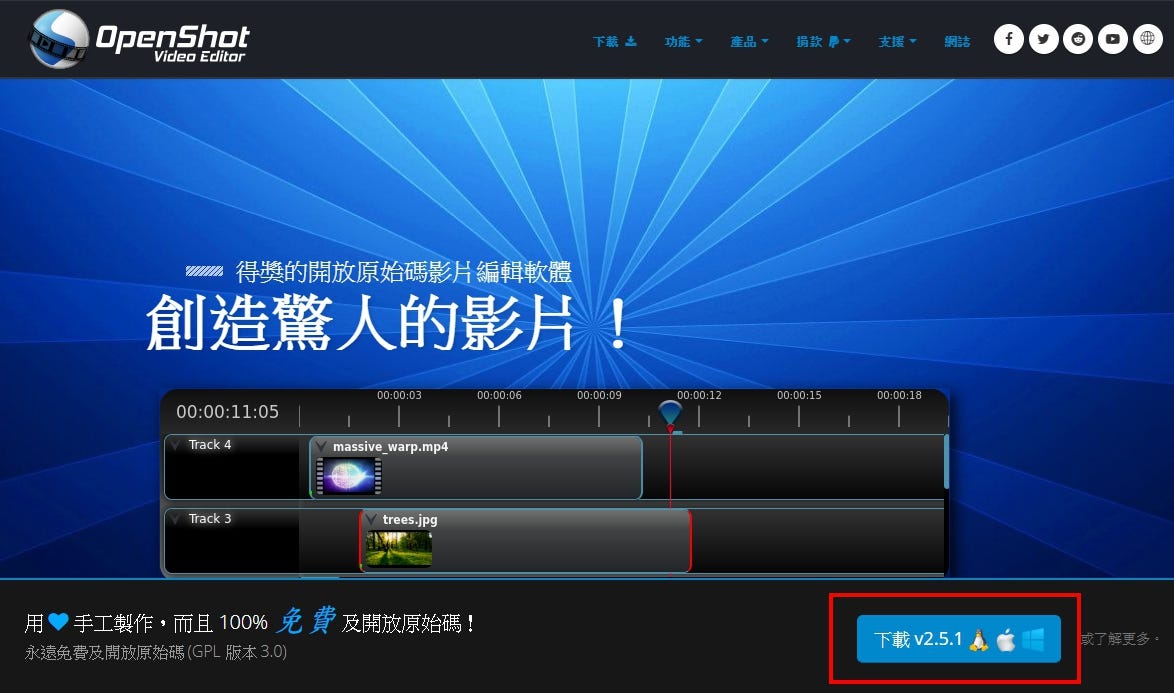Click the GPL 版本 3.0 text
1174x693 pixels.
pyautogui.click(x=237, y=652)
